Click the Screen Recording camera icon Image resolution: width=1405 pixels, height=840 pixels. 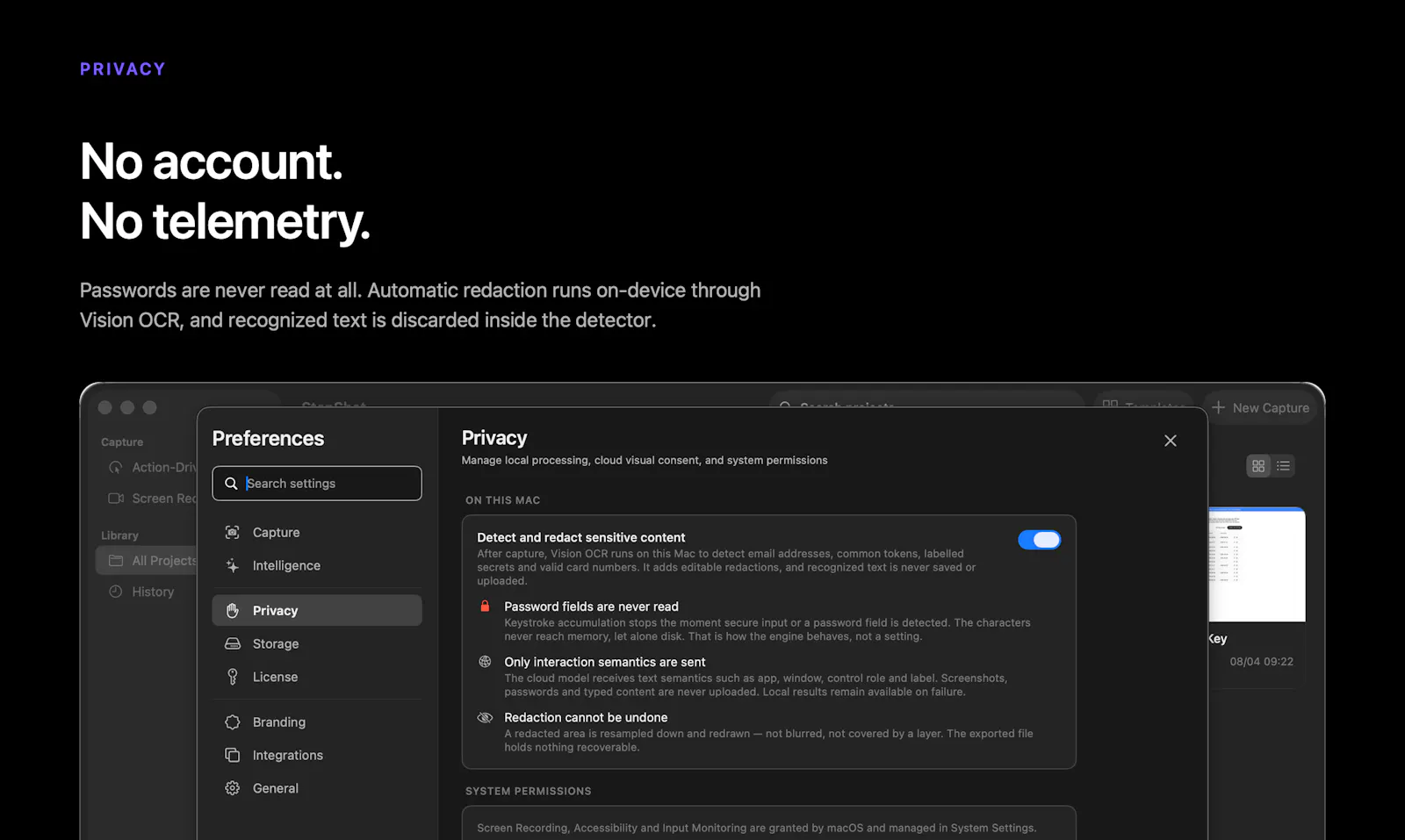pyautogui.click(x=116, y=499)
